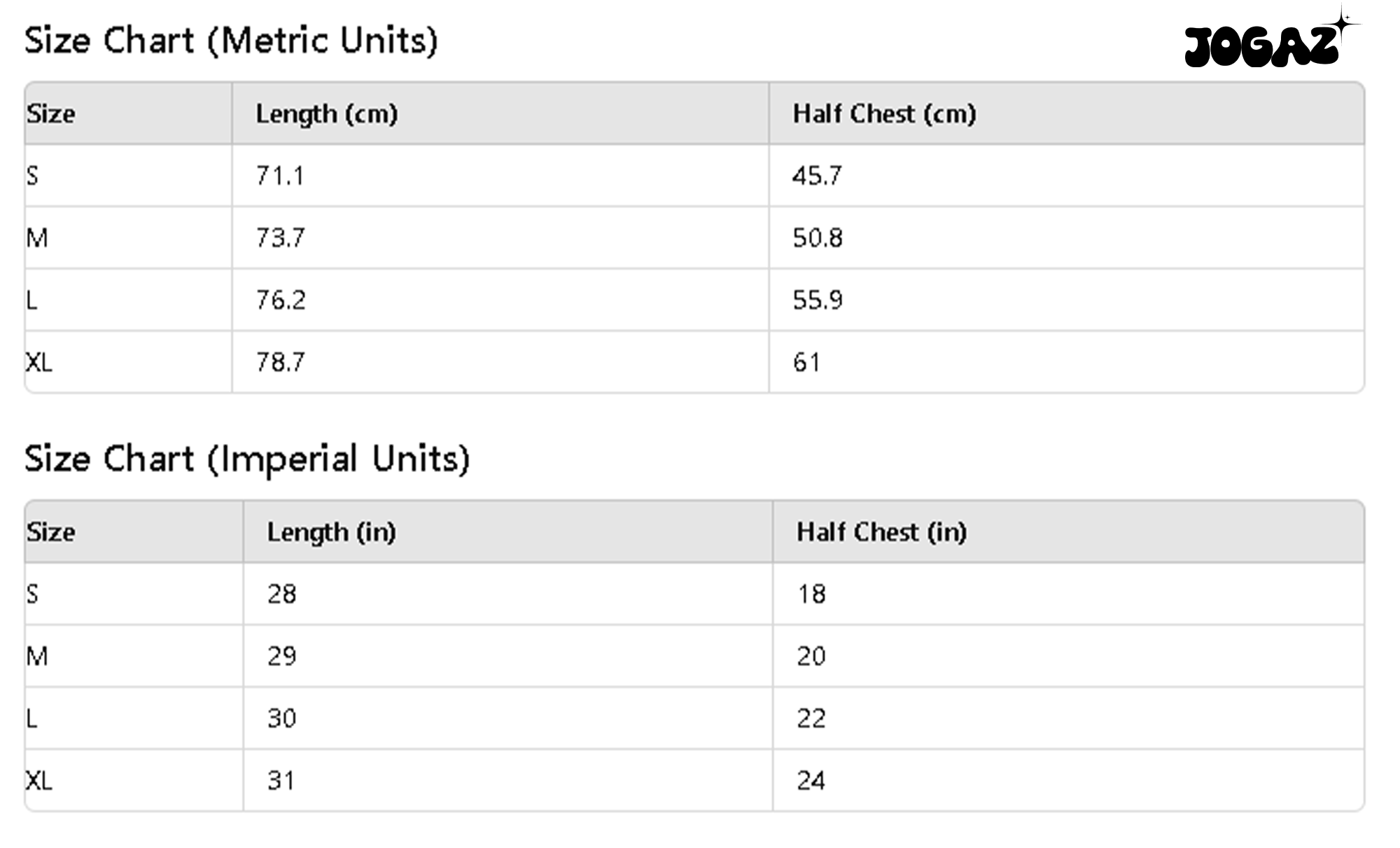Click the 55.9 half chest cell
Screen dimensions: 1400x848
tap(817, 300)
